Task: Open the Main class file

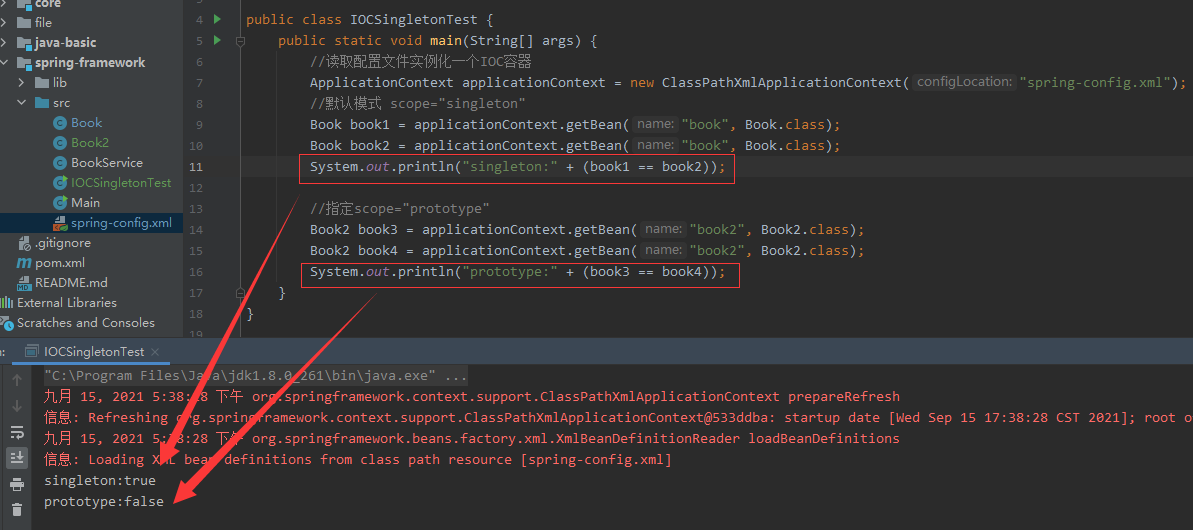Action: click(x=86, y=202)
